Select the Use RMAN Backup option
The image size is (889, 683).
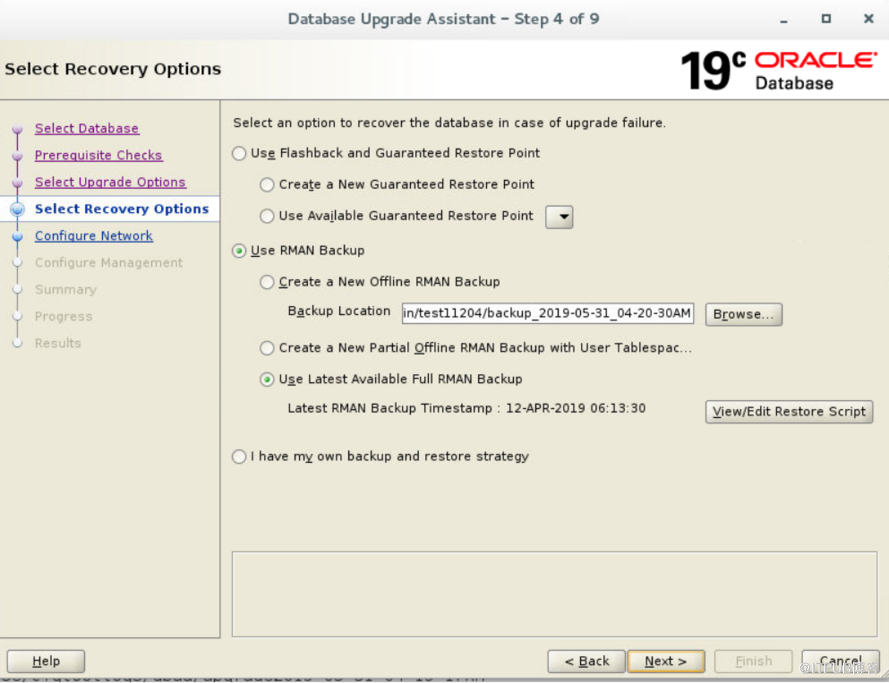pos(239,251)
